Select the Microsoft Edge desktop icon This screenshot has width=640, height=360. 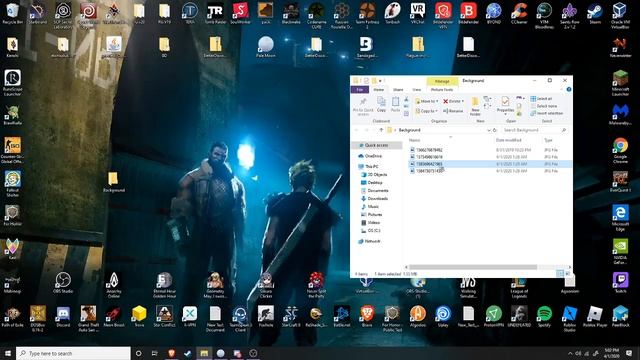coord(620,218)
